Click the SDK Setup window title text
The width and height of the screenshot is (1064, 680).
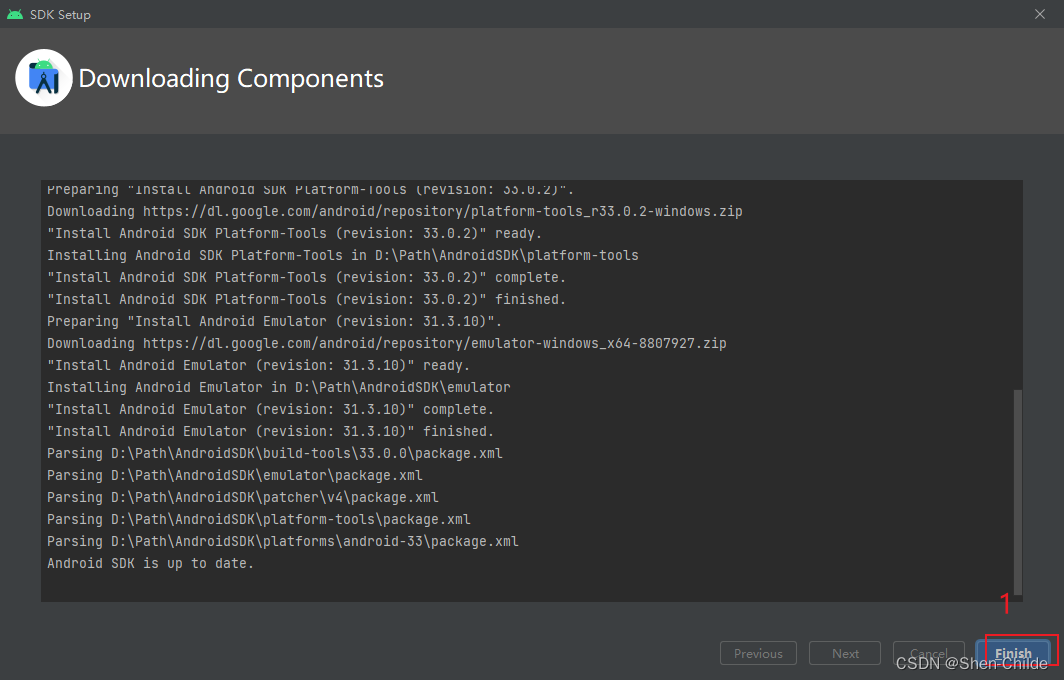coord(60,15)
